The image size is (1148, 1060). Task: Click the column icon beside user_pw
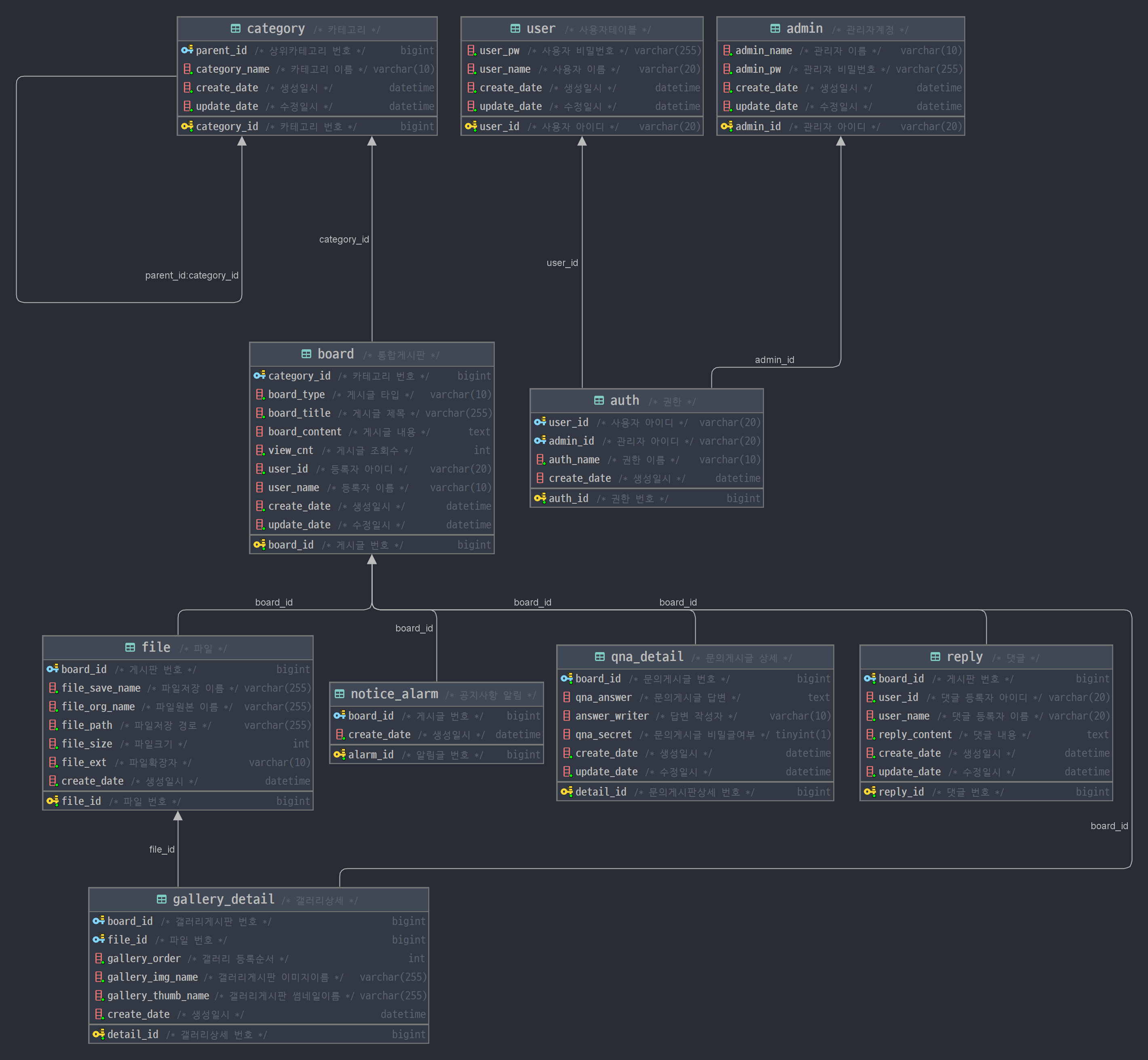[472, 51]
